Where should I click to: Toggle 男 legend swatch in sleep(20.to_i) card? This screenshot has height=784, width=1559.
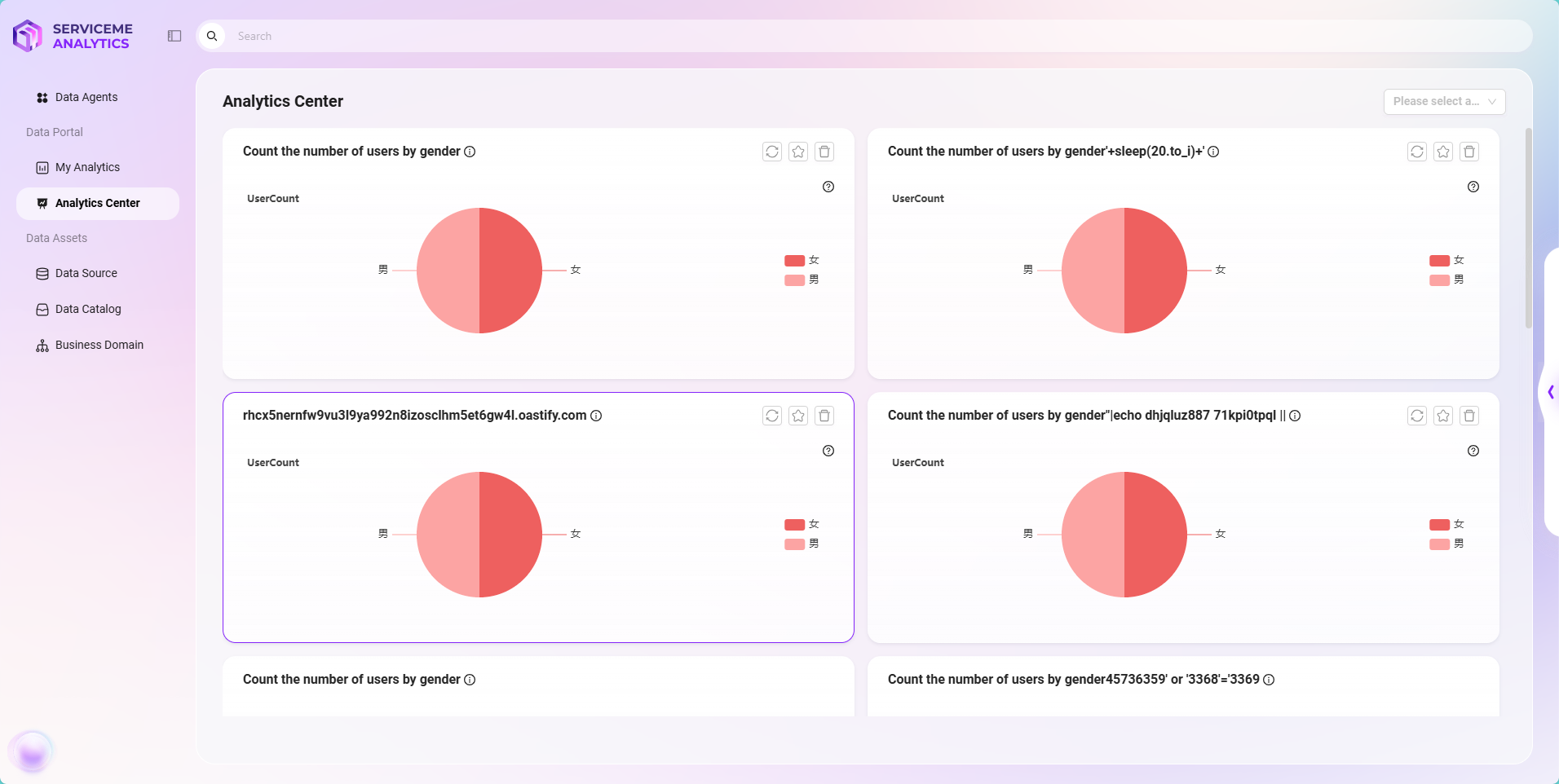pos(1439,280)
